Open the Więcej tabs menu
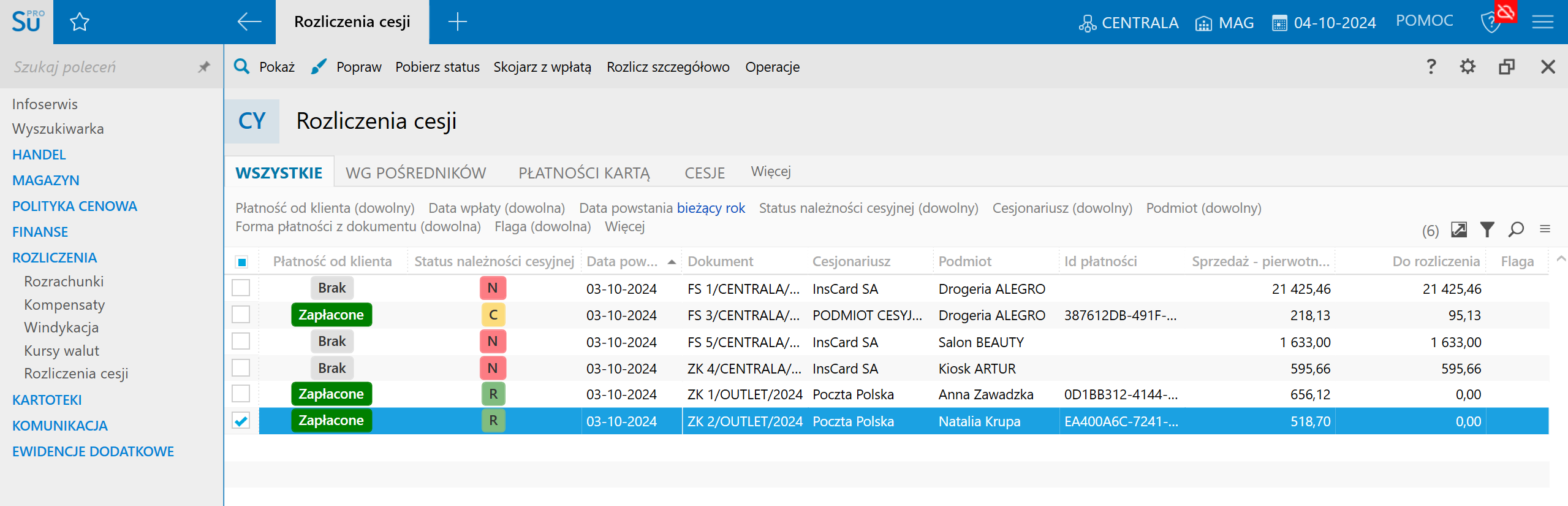The width and height of the screenshot is (1568, 506). pyautogui.click(x=771, y=172)
